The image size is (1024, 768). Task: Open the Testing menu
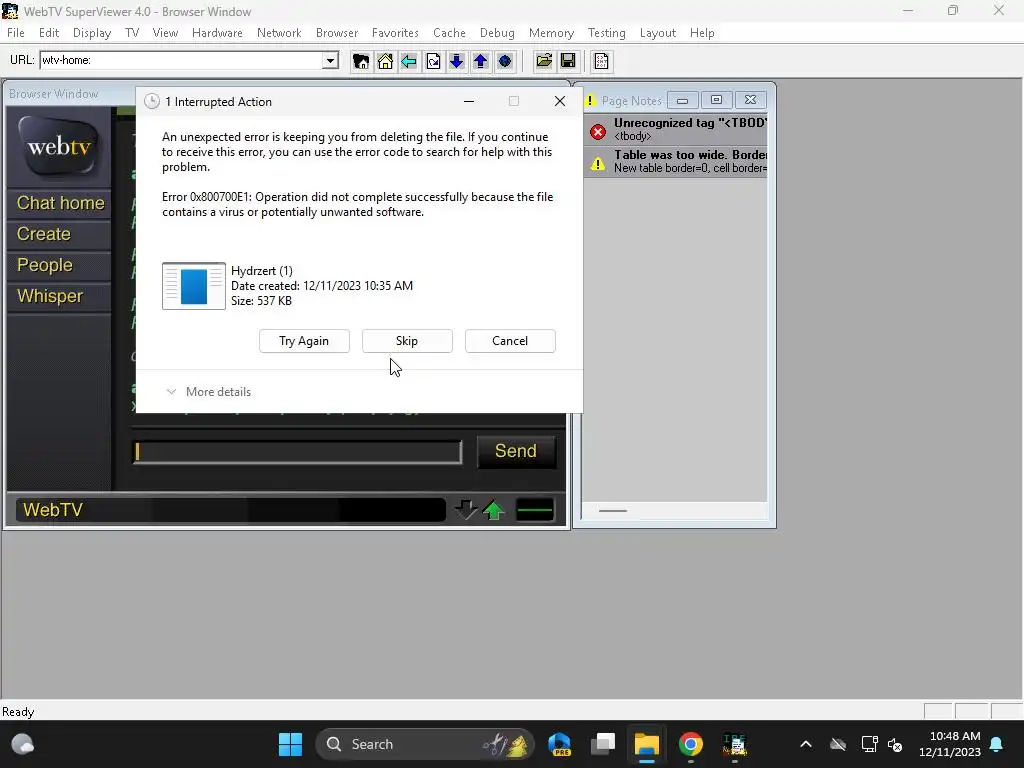point(607,33)
